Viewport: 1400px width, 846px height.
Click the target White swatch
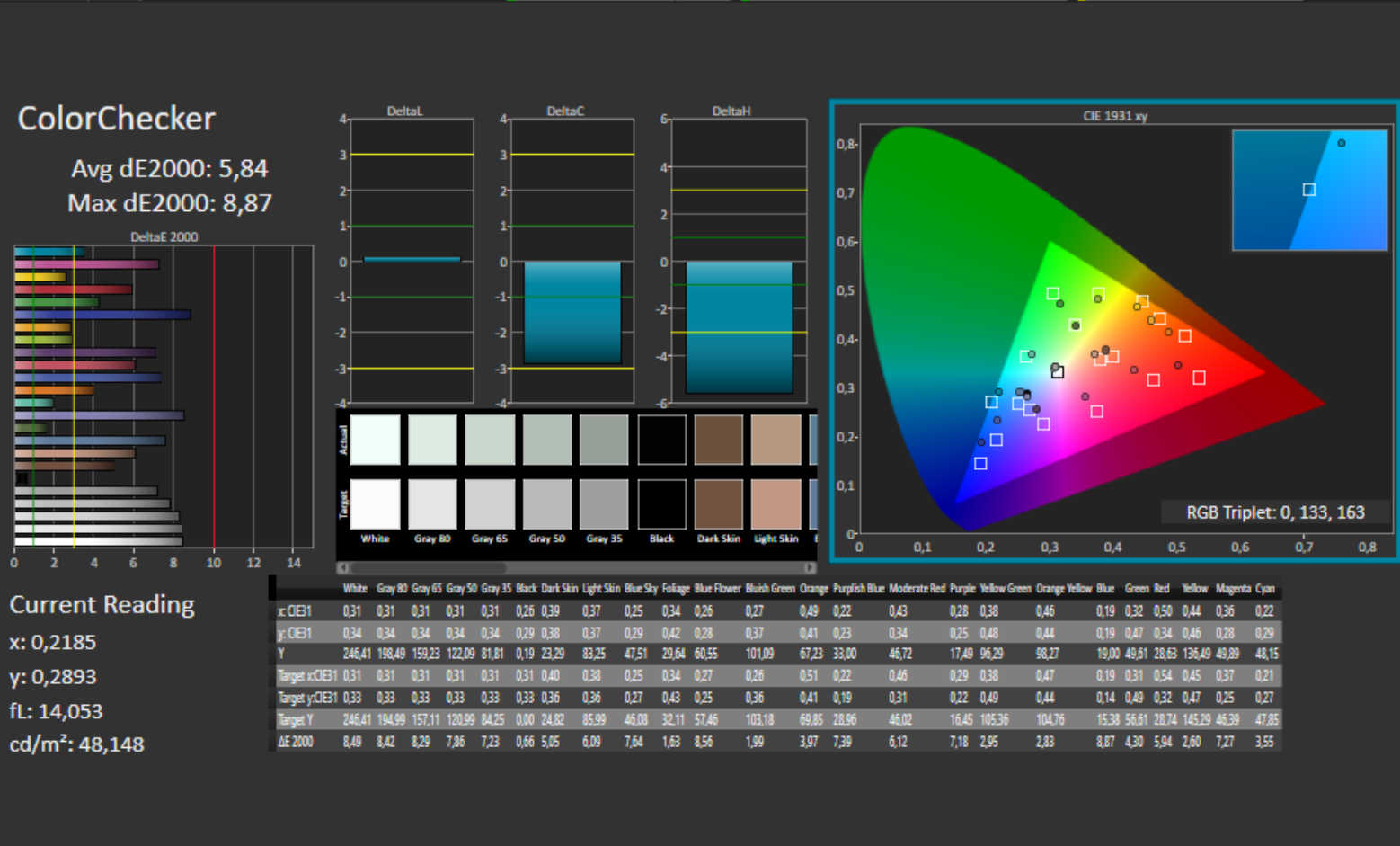375,503
